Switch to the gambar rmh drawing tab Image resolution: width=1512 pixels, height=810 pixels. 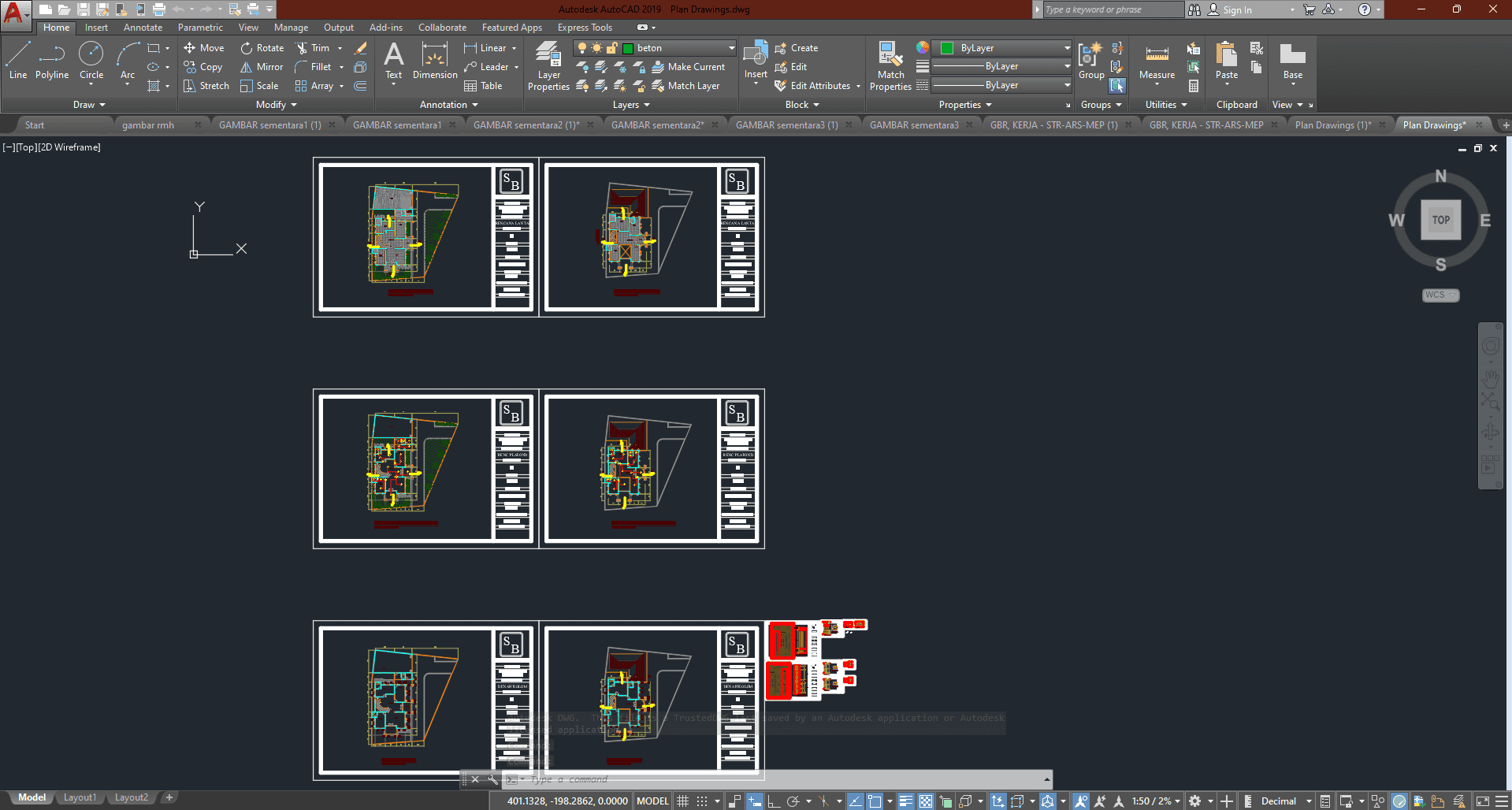(148, 125)
